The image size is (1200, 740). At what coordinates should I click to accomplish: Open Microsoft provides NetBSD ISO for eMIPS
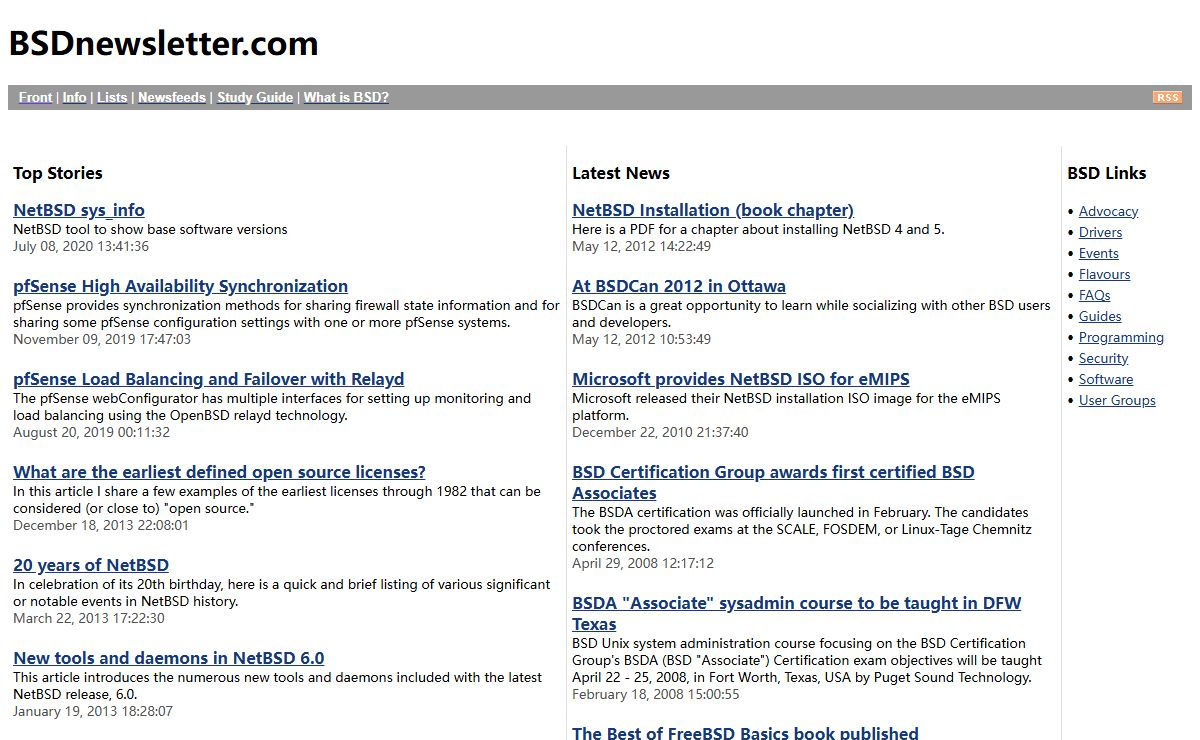741,379
